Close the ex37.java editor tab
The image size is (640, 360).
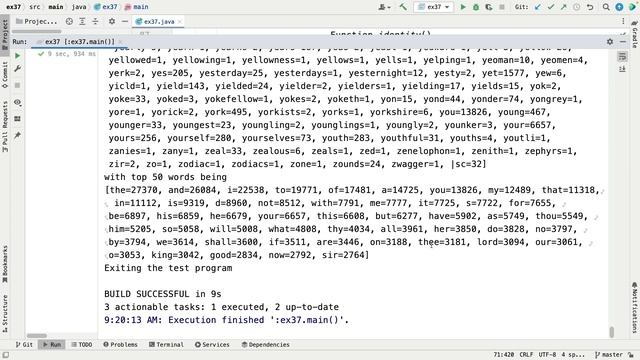(180, 22)
